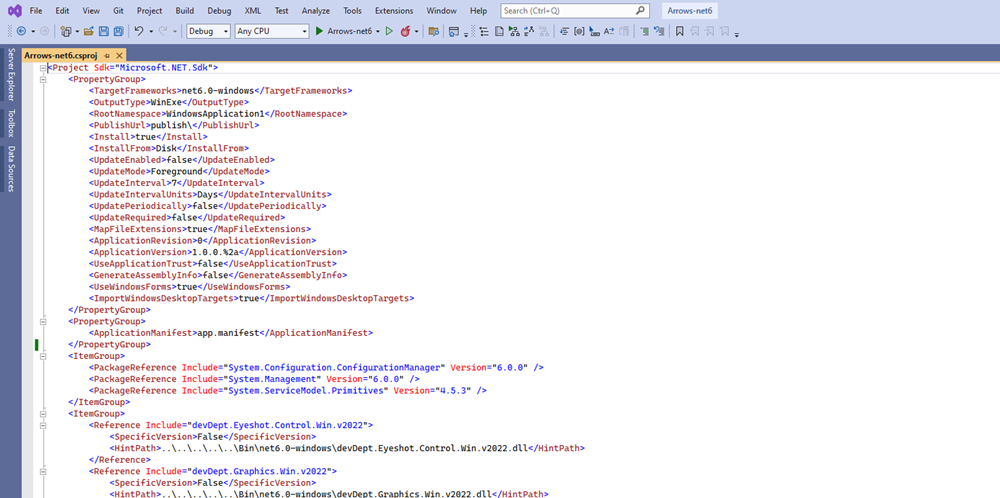Collapse the first PropertyGroup node
This screenshot has height=498, width=1000.
point(42,79)
